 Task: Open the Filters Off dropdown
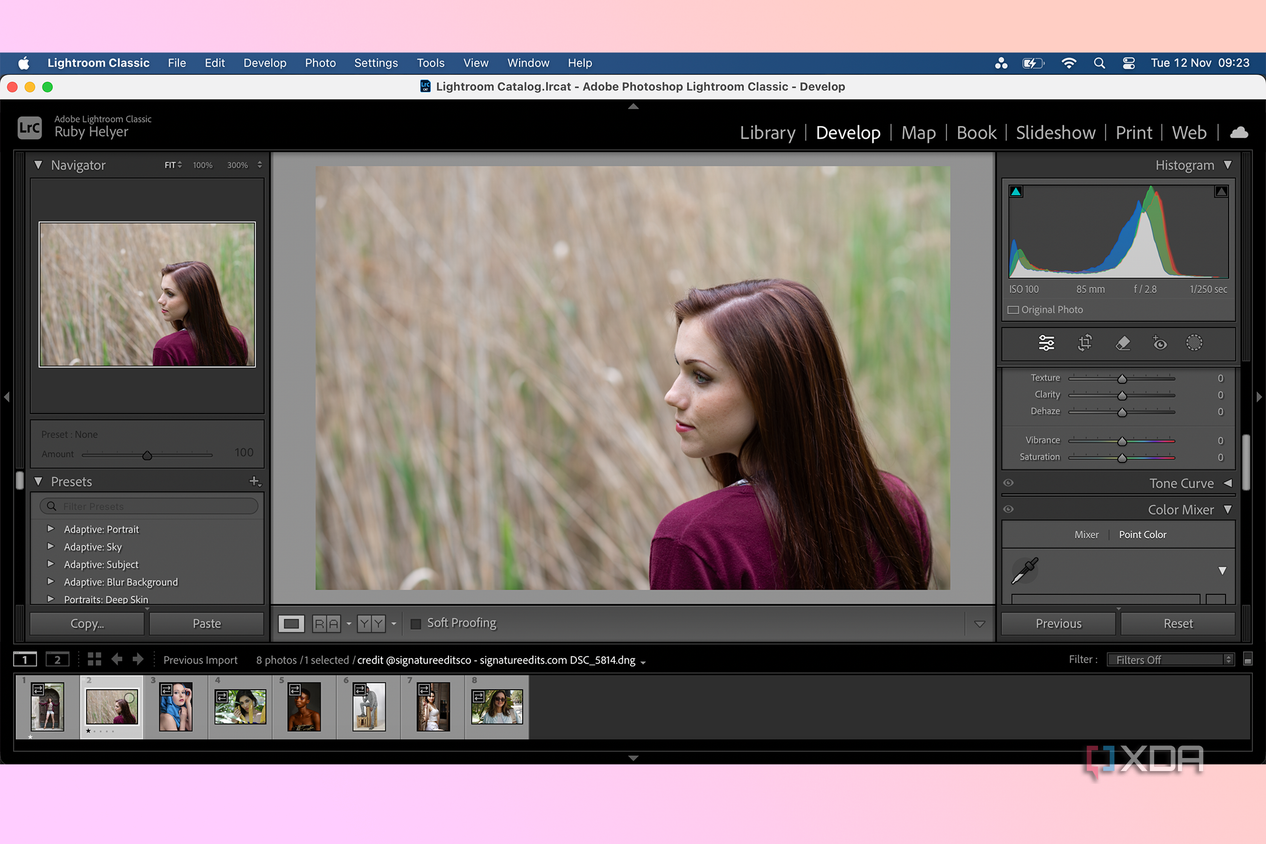point(1170,659)
